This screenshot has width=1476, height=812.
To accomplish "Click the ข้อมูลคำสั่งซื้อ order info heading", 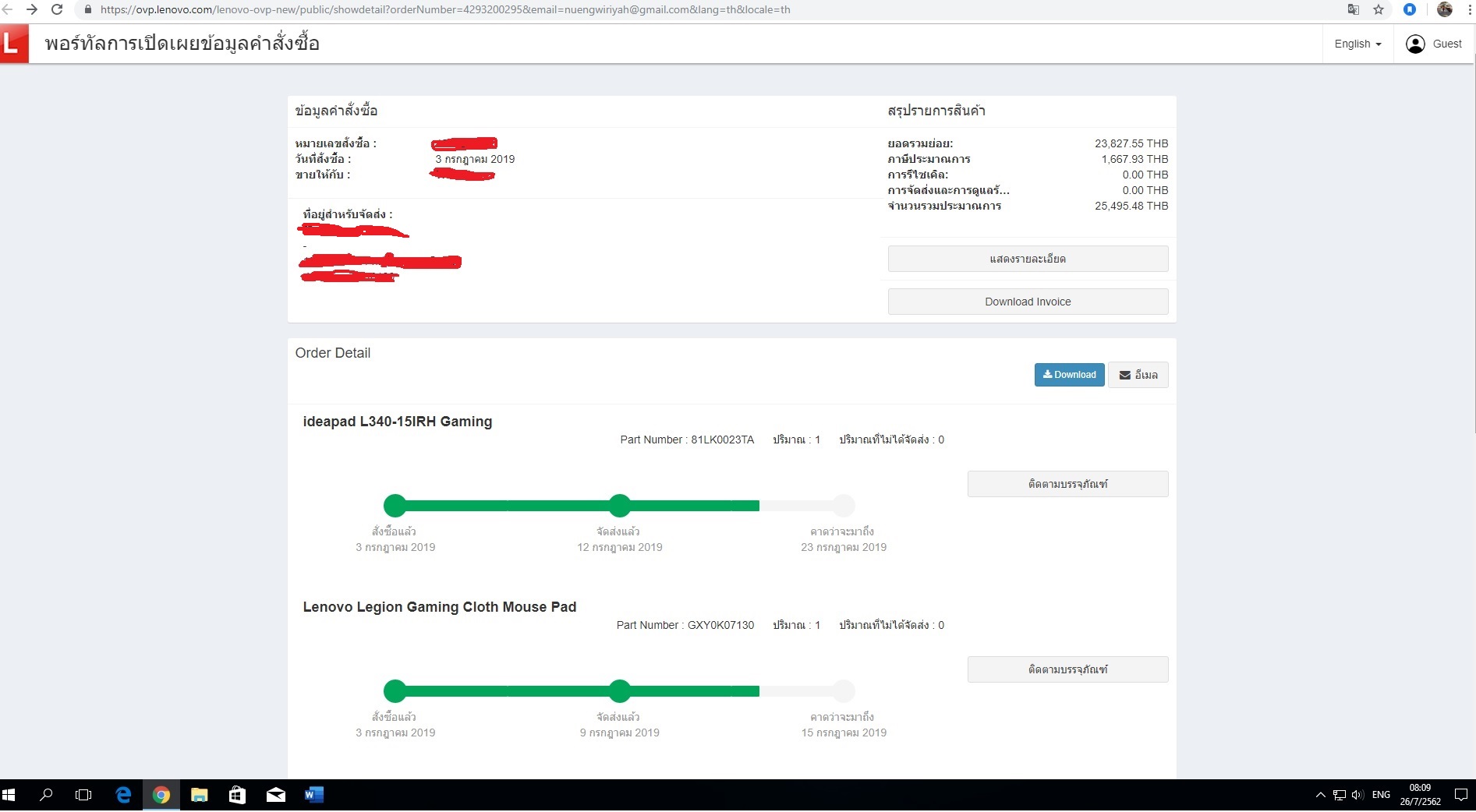I will (x=336, y=111).
